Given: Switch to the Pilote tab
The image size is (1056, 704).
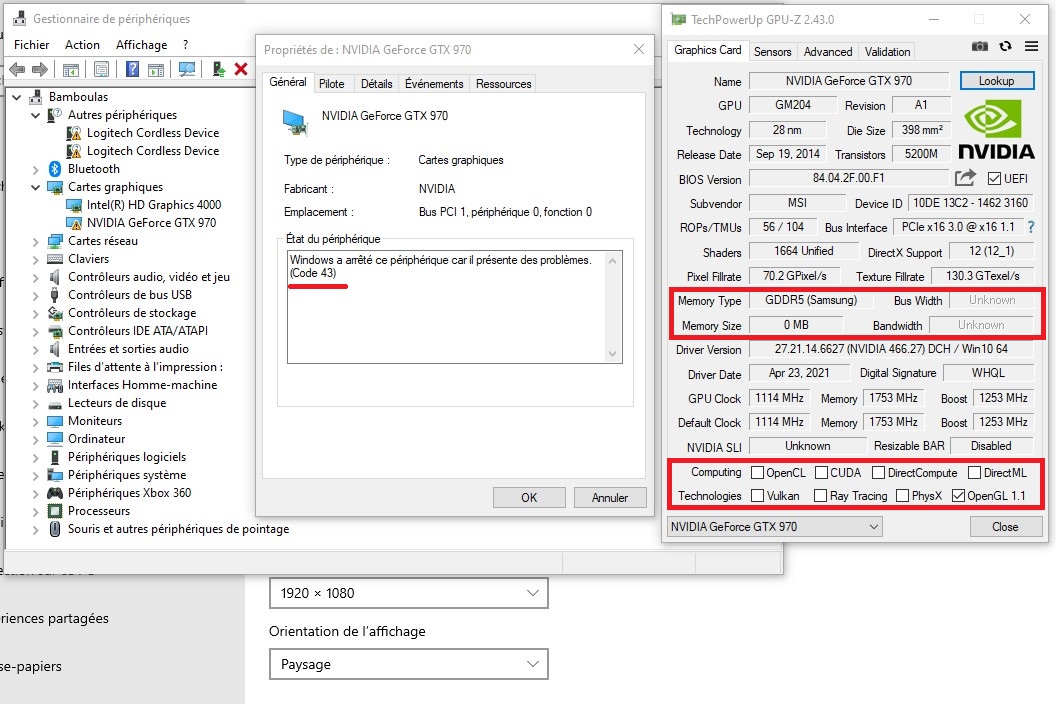Looking at the screenshot, I should point(331,84).
